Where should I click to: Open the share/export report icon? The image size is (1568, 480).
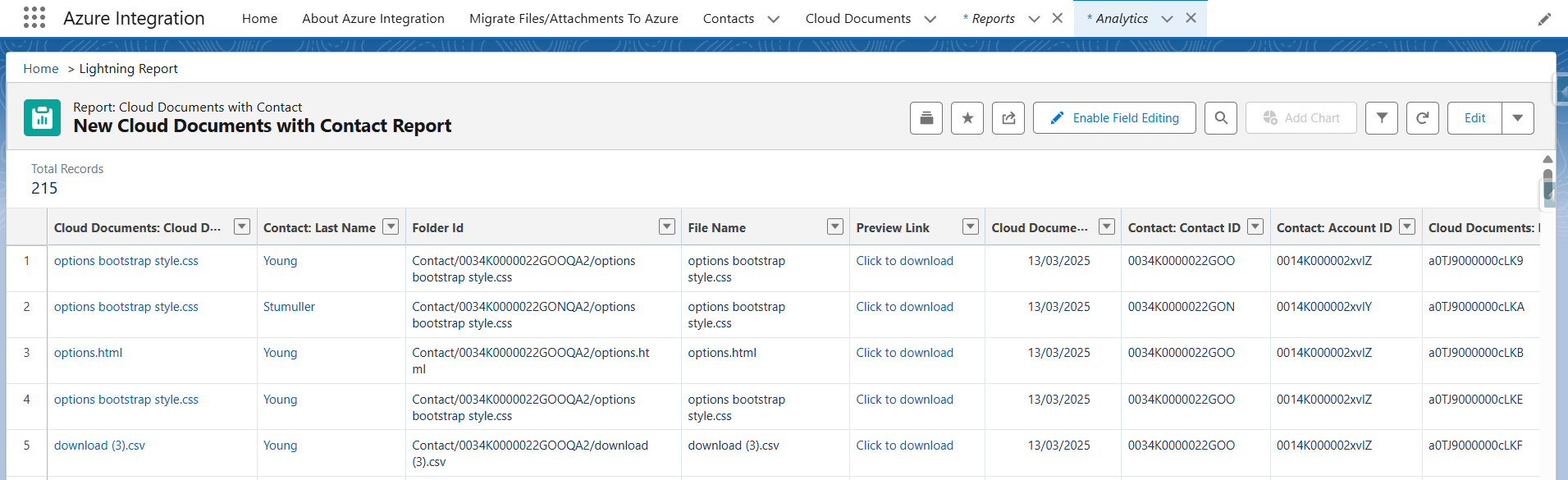pos(1008,118)
